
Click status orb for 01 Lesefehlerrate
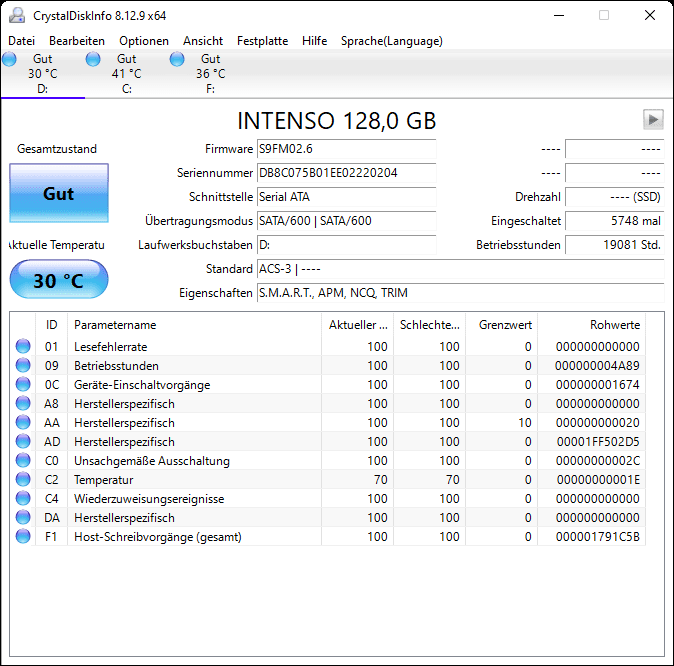[x=23, y=346]
